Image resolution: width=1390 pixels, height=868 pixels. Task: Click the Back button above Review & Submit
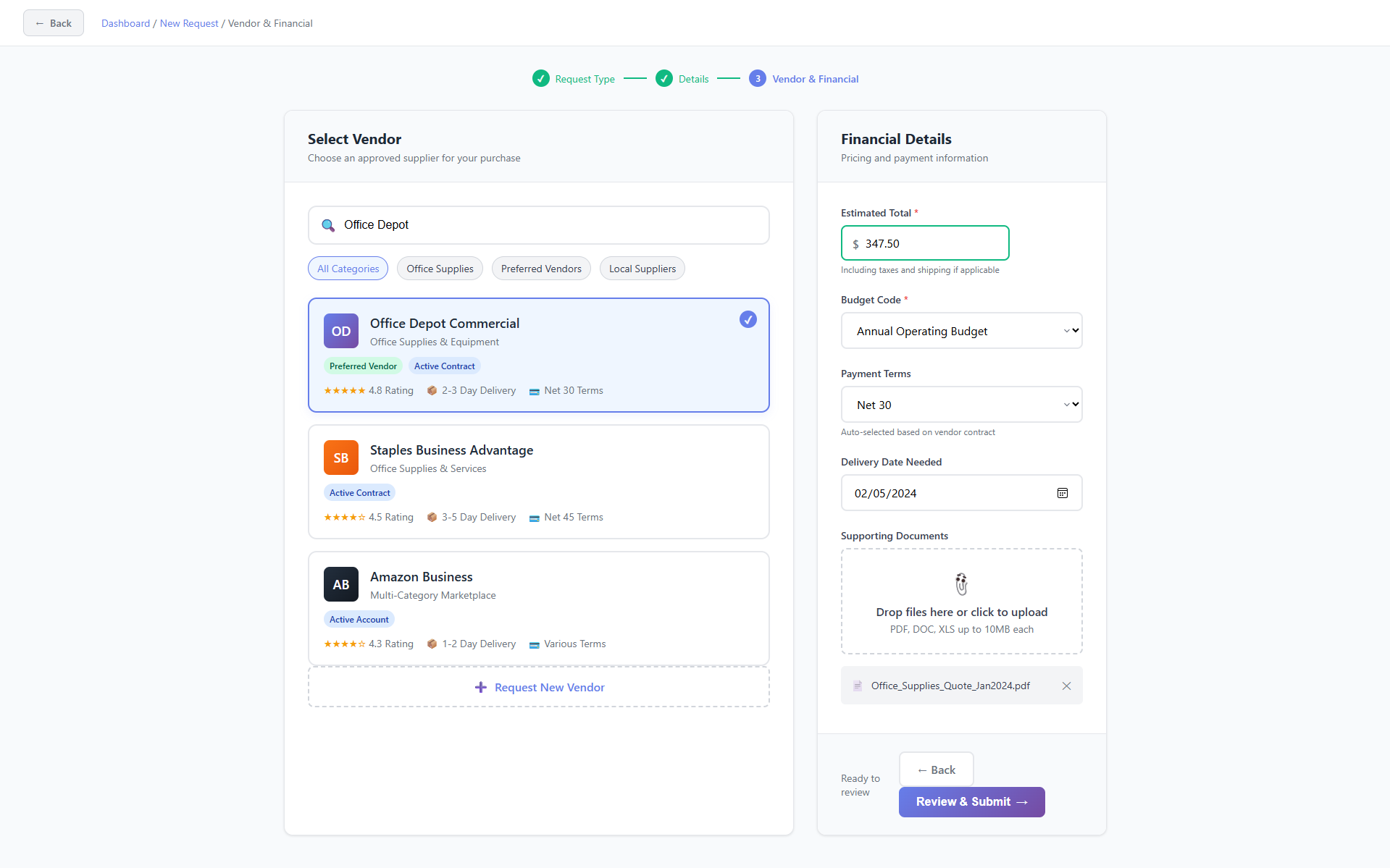(936, 770)
